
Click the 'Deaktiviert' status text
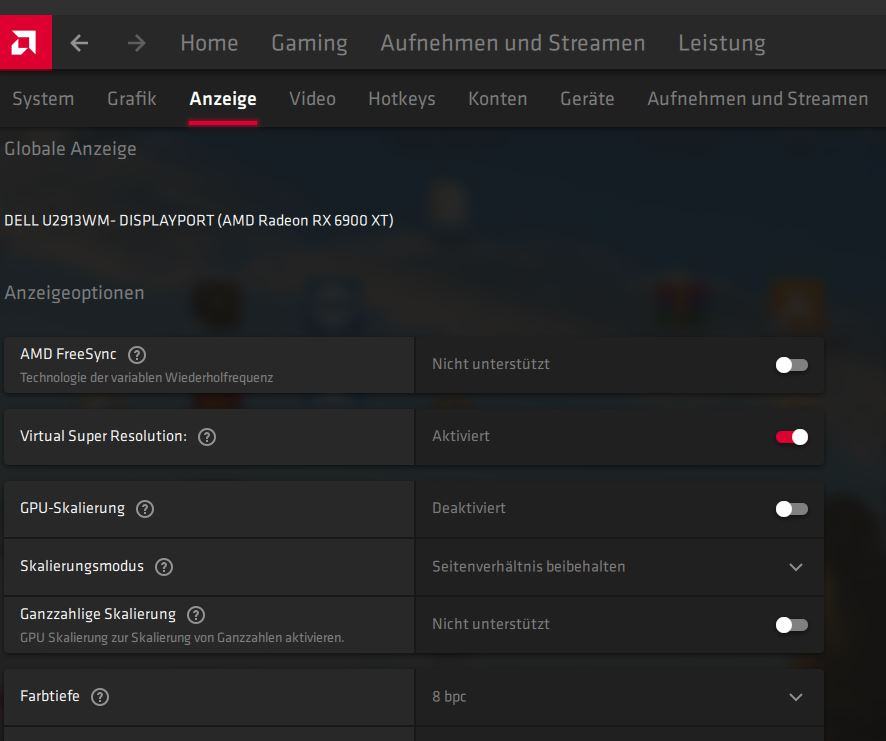(469, 508)
